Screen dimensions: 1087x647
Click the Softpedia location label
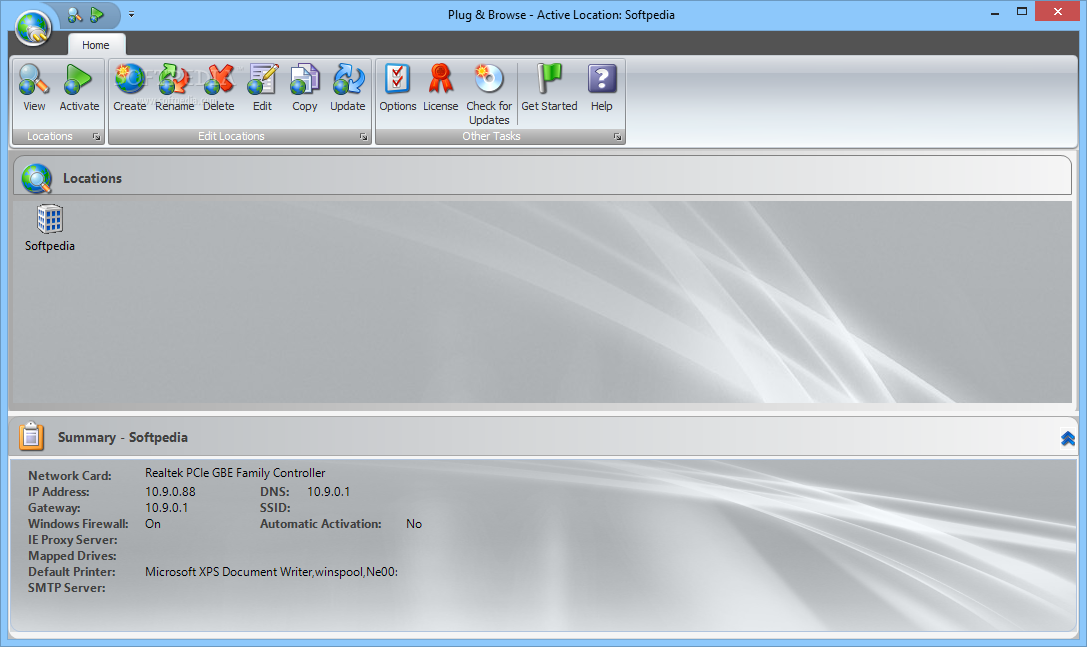click(x=49, y=245)
